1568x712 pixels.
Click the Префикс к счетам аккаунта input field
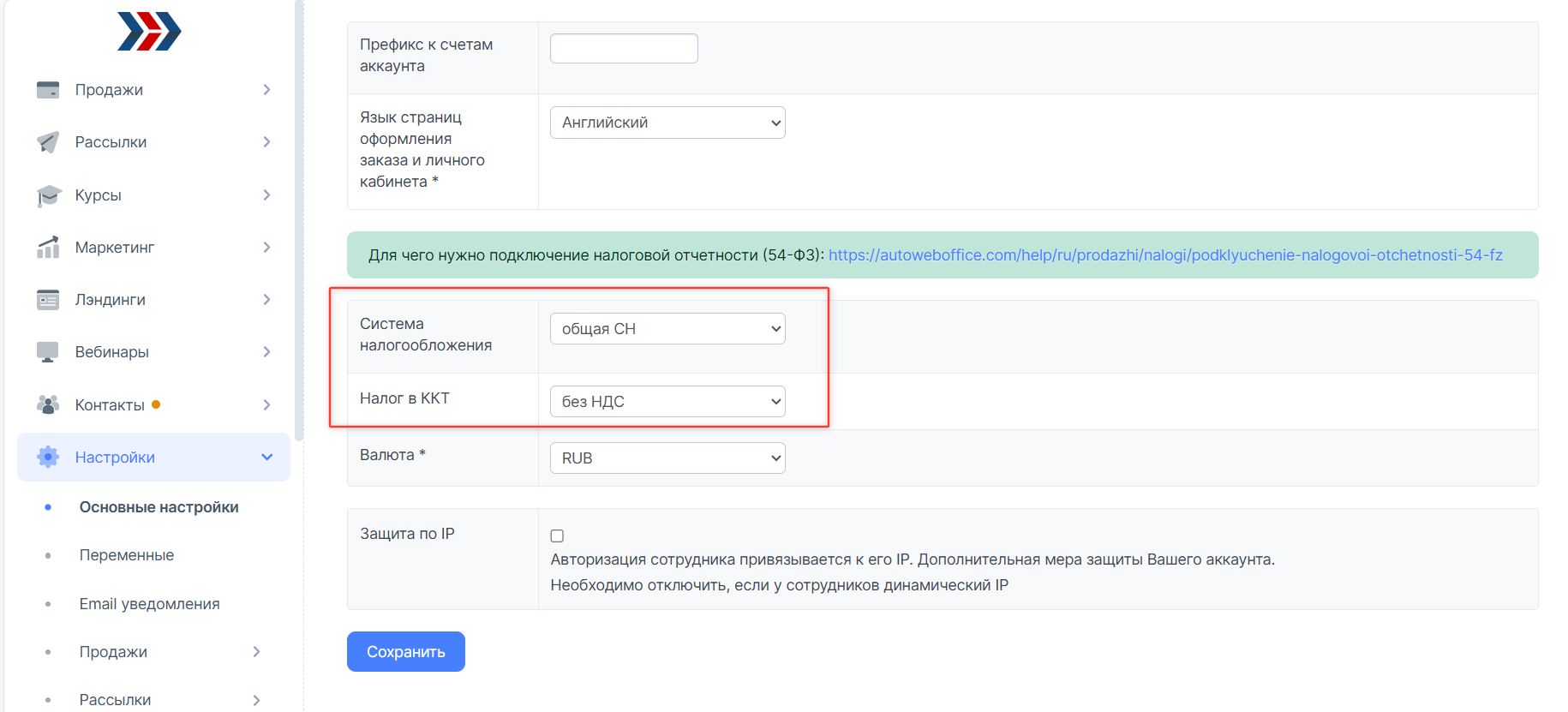tap(624, 49)
